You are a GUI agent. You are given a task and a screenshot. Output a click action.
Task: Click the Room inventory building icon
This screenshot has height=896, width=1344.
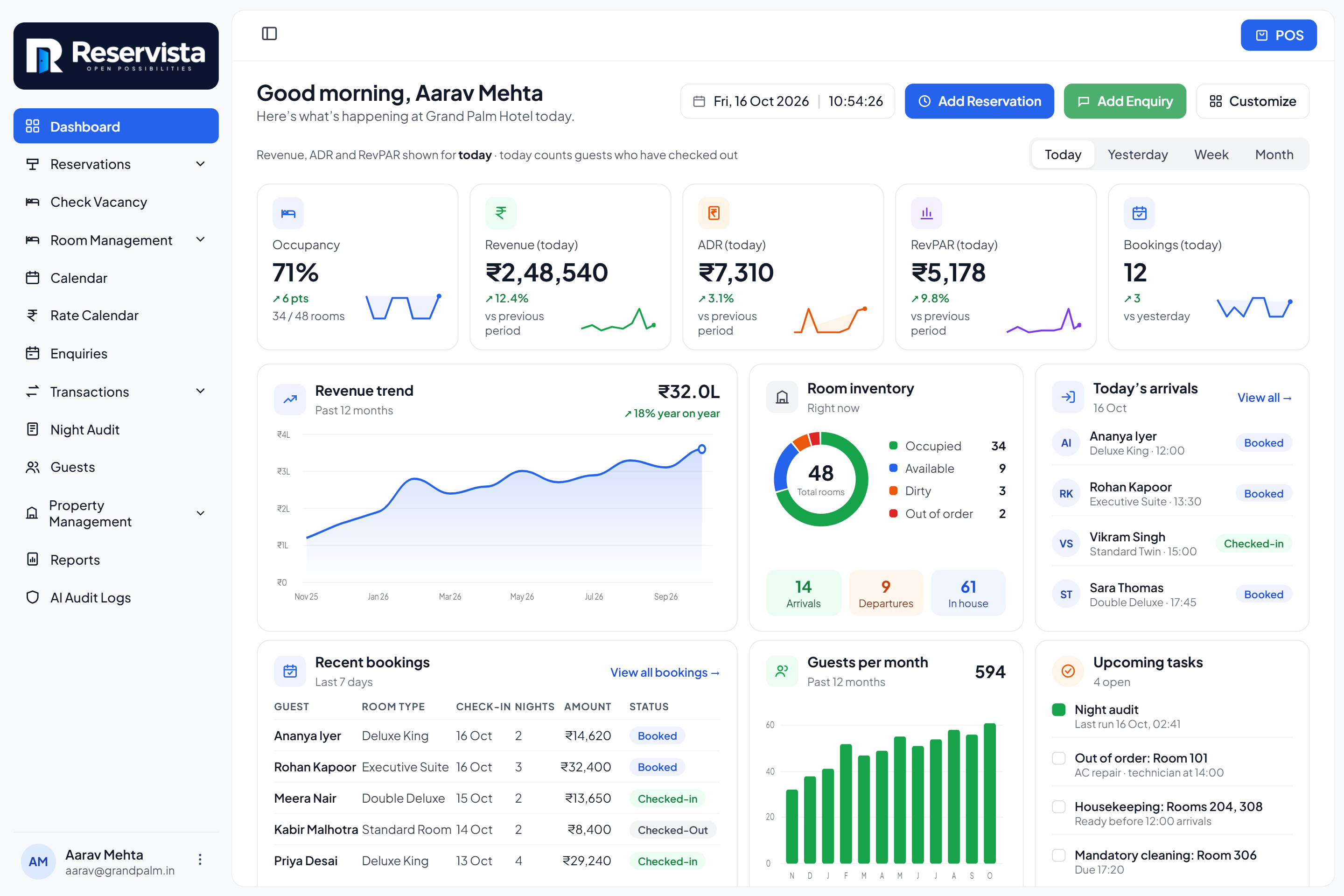782,397
